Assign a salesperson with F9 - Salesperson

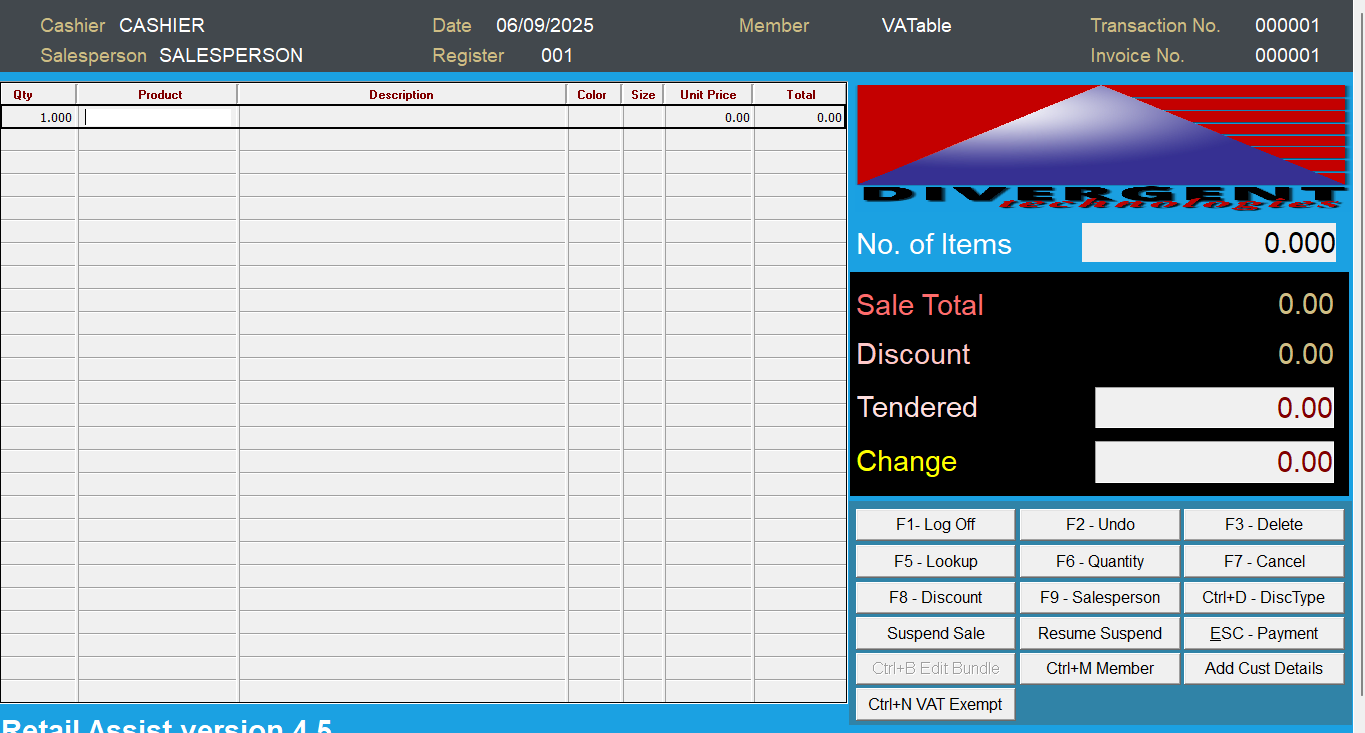[1098, 596]
